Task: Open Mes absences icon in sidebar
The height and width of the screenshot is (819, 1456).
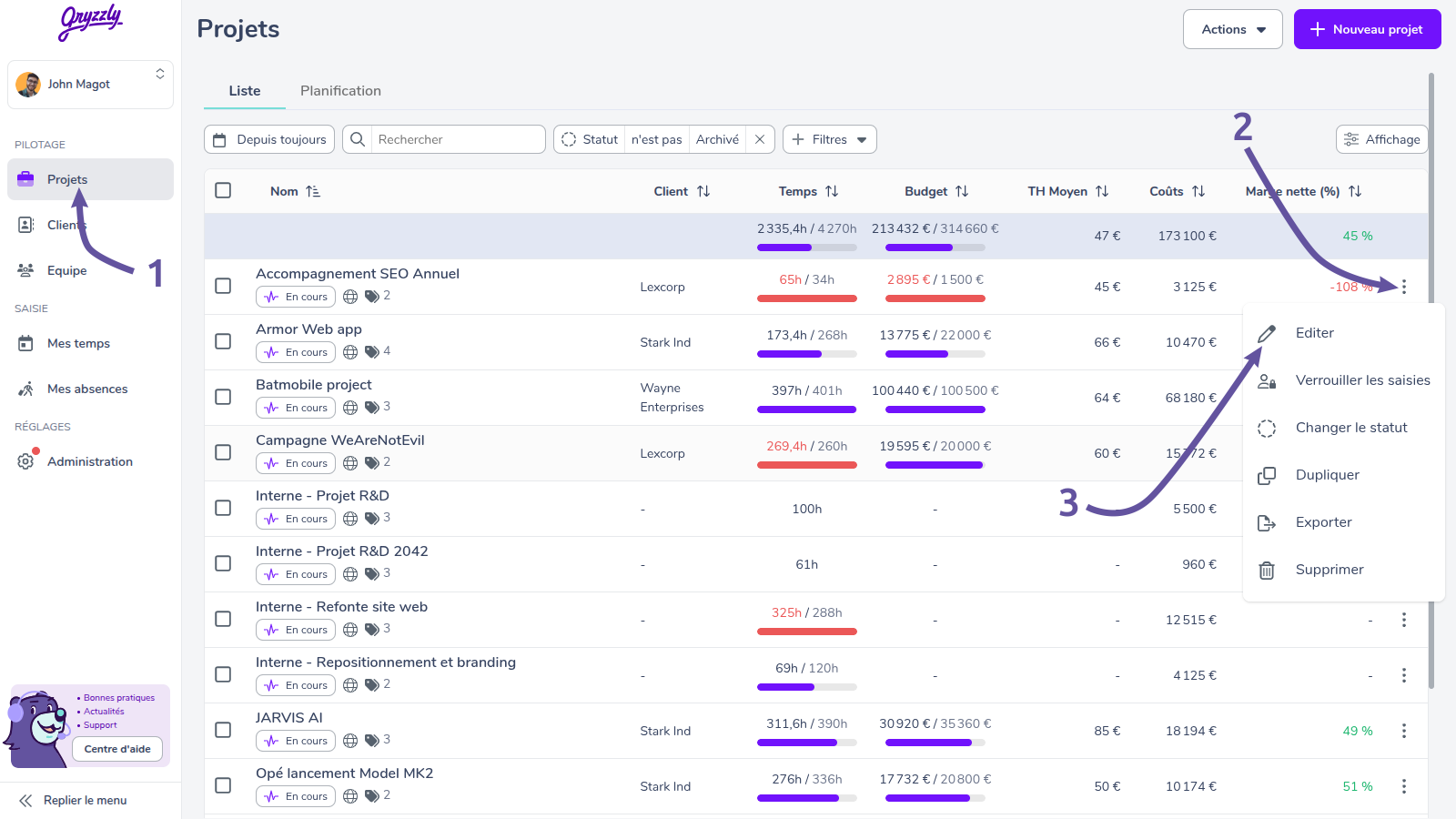Action: pyautogui.click(x=26, y=389)
